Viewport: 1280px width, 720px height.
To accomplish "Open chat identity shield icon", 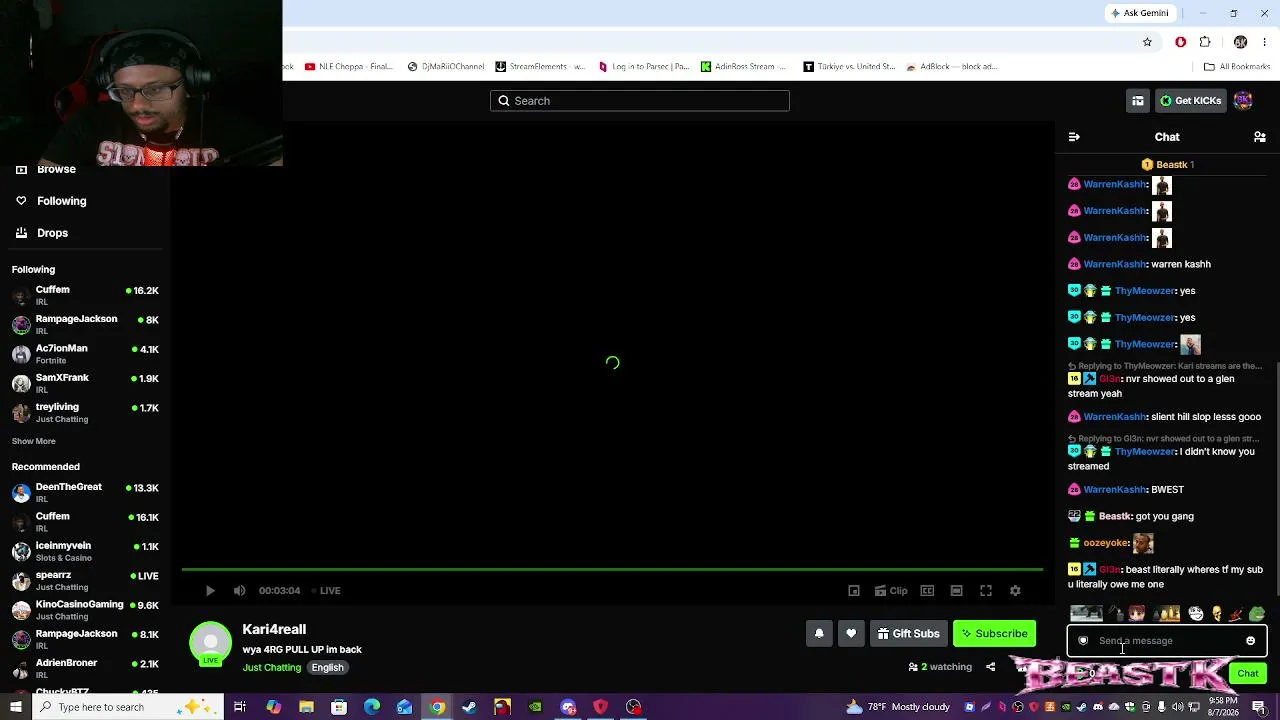I will 1083,641.
